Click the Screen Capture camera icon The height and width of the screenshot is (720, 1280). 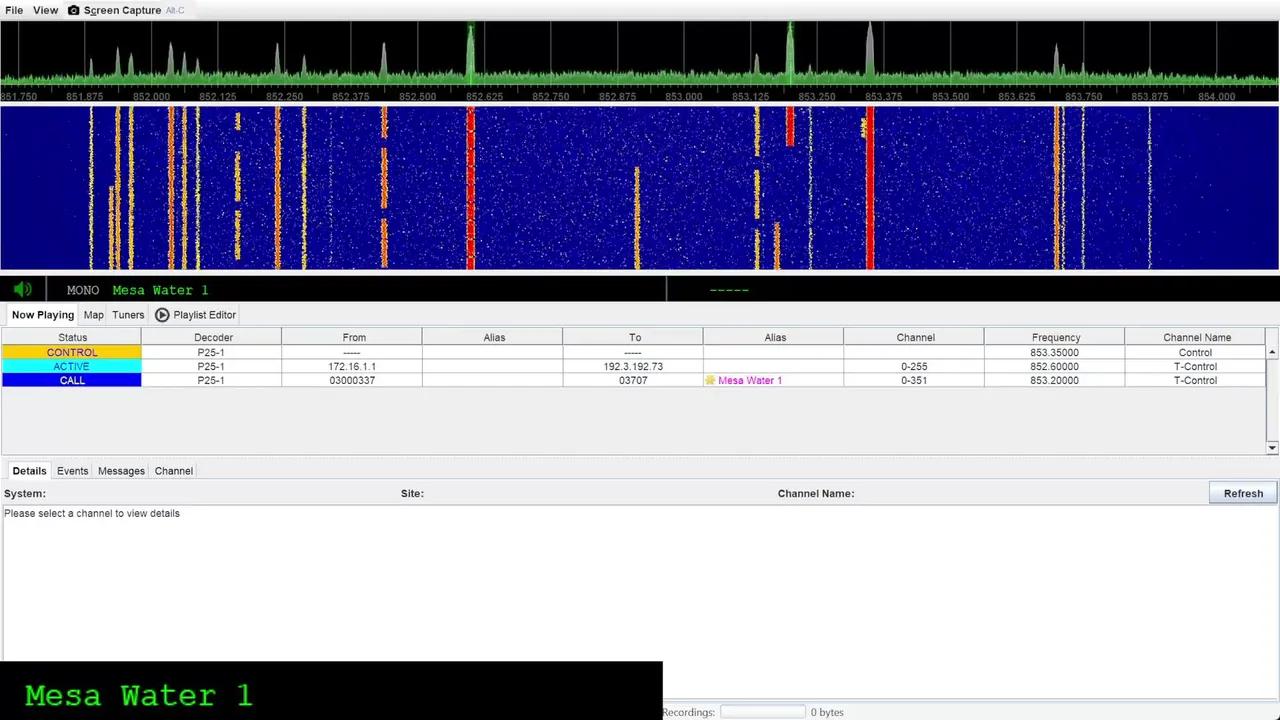73,10
